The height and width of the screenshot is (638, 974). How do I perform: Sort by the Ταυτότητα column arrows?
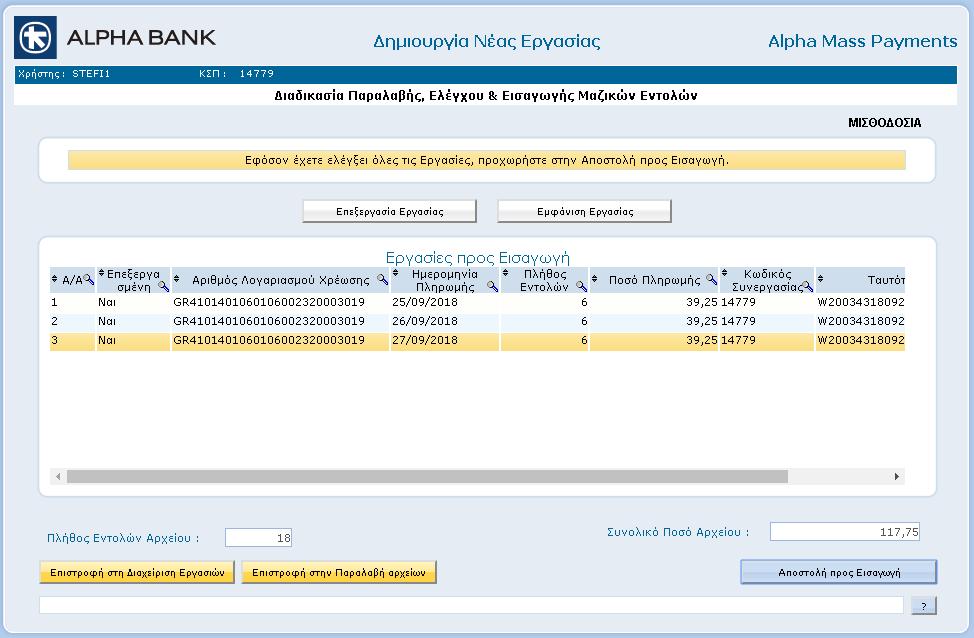tap(821, 279)
